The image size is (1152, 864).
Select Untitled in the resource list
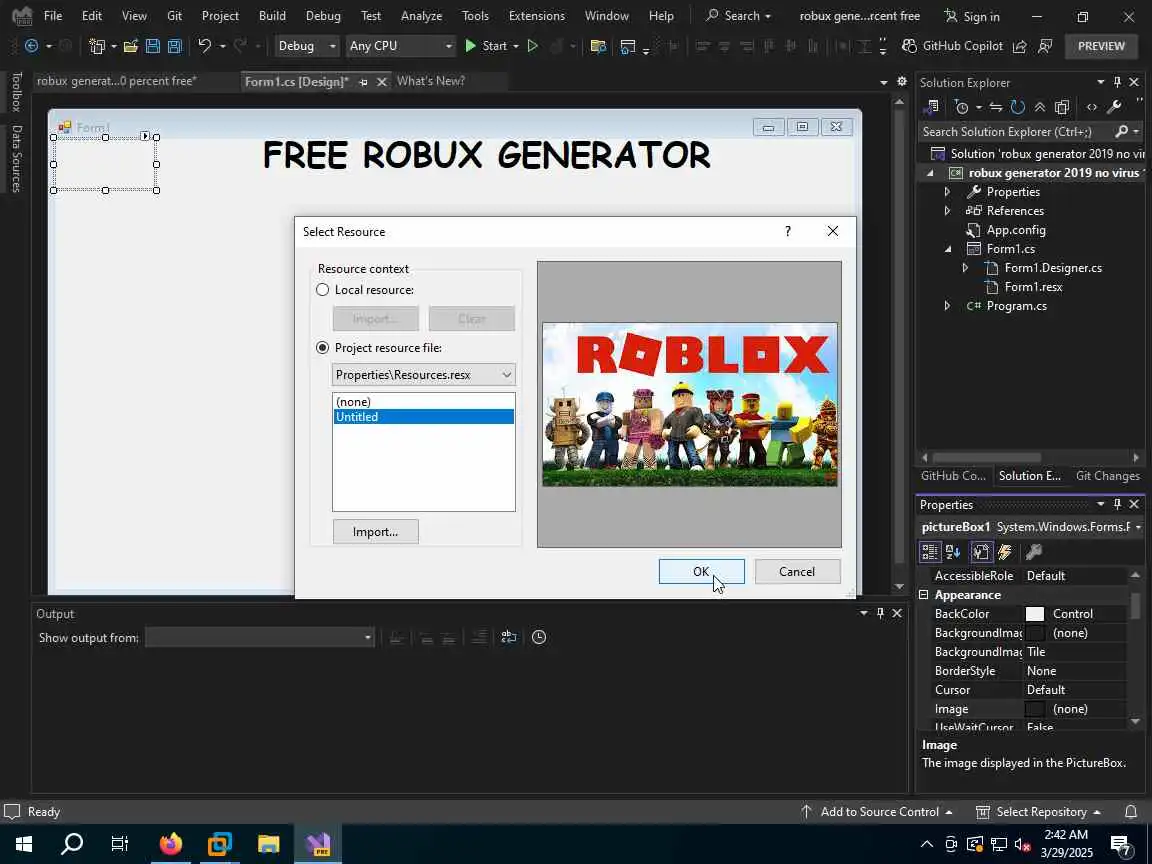tap(424, 417)
